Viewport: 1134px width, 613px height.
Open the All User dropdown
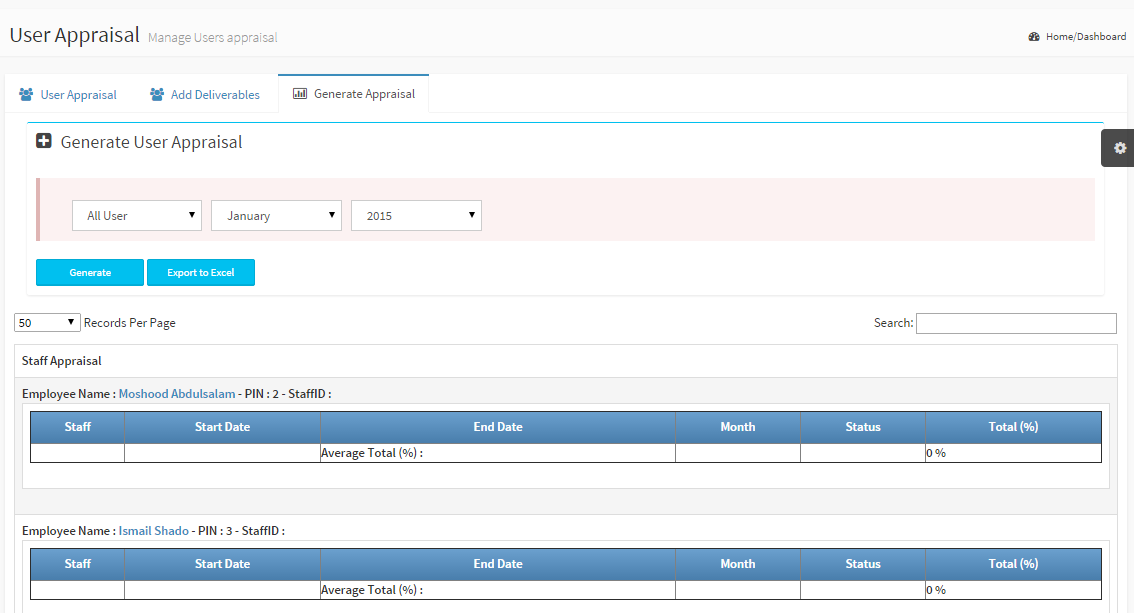(x=137, y=216)
